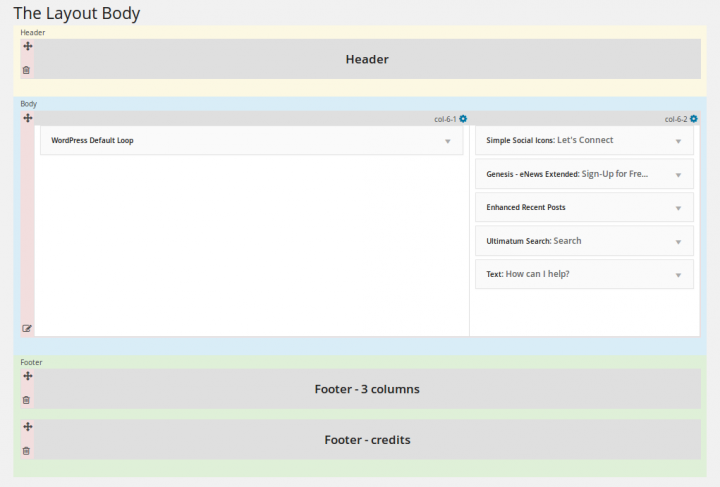The width and height of the screenshot is (720, 487).
Task: Open the col-6-2 gear settings
Action: 694,119
